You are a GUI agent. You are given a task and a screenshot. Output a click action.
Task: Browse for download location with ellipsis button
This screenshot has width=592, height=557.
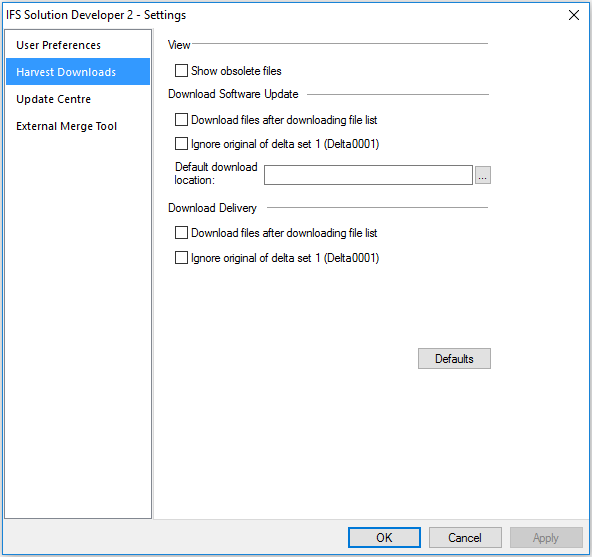tap(483, 175)
